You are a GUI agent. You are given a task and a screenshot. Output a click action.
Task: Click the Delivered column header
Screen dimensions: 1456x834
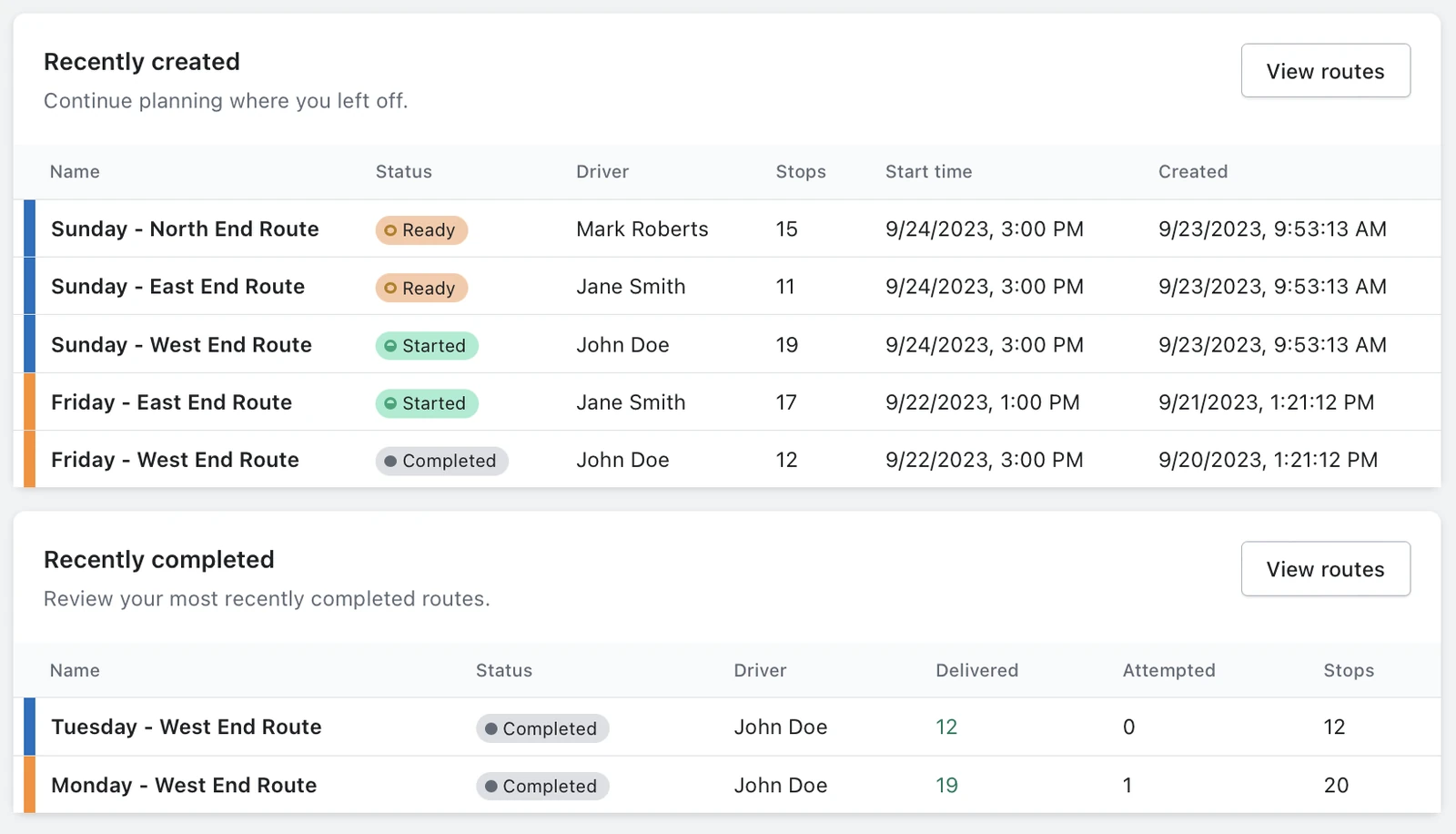tap(976, 670)
